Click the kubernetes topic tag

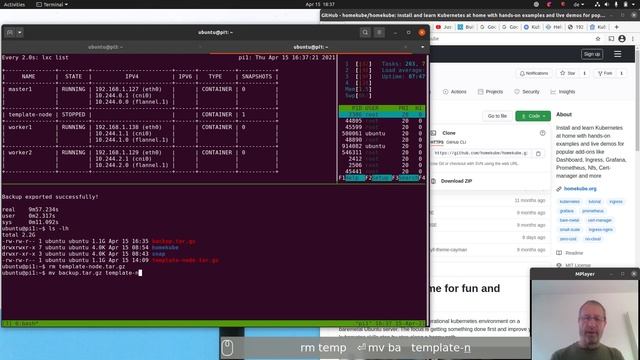pyautogui.click(x=569, y=202)
